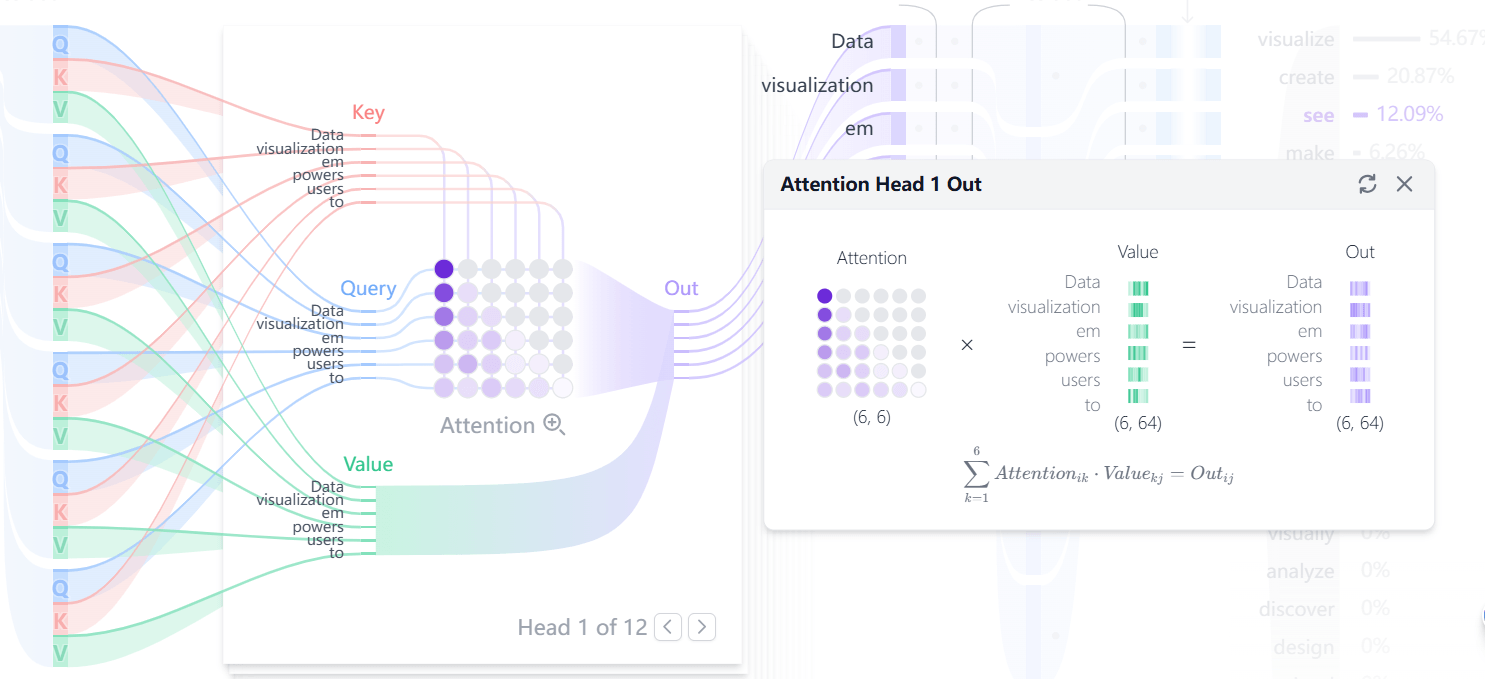Select the 'see' 12.09% prediction token
Viewport: 1485px width, 679px height.
(x=1319, y=115)
